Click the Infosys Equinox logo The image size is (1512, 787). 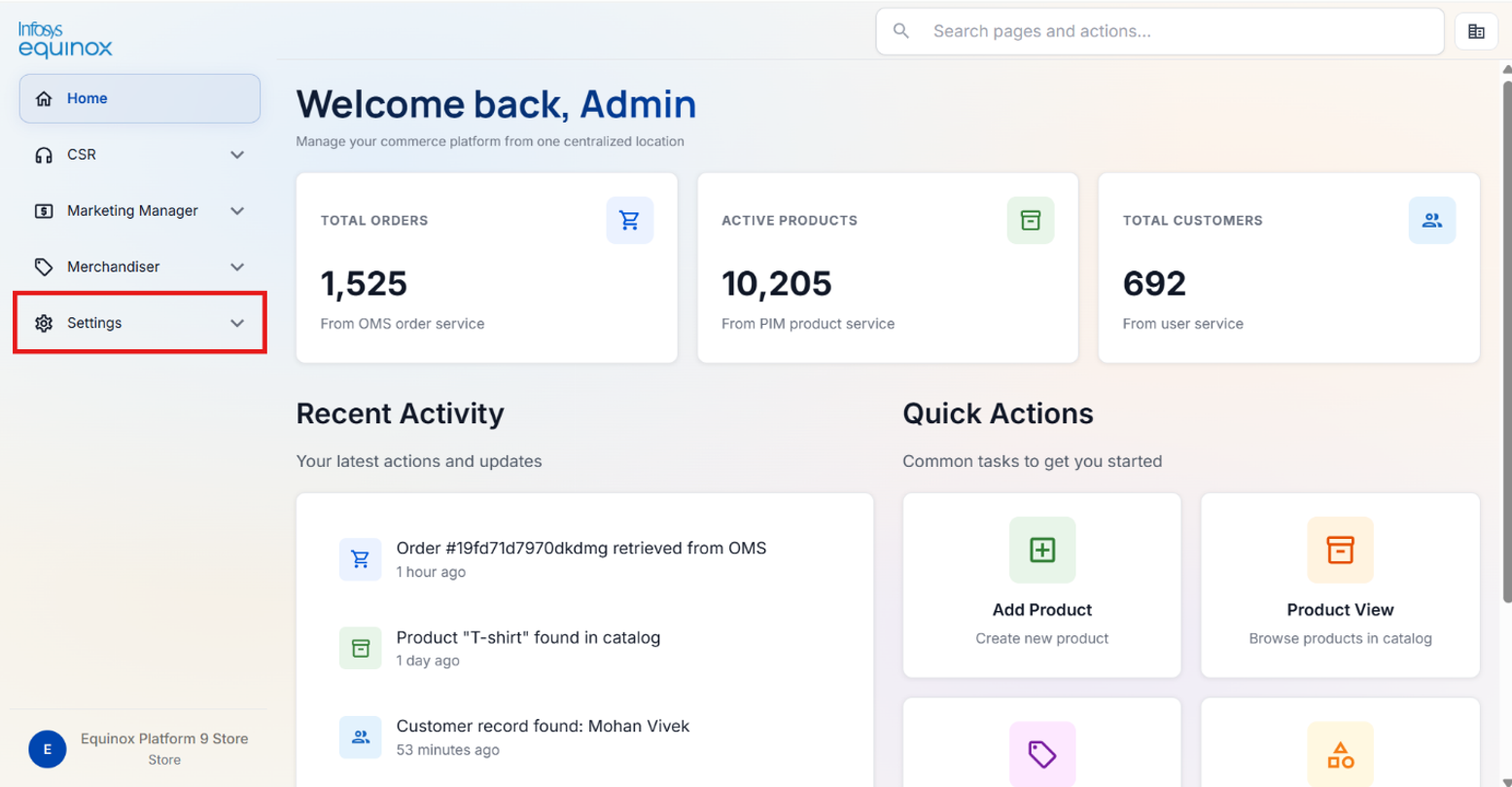[65, 40]
